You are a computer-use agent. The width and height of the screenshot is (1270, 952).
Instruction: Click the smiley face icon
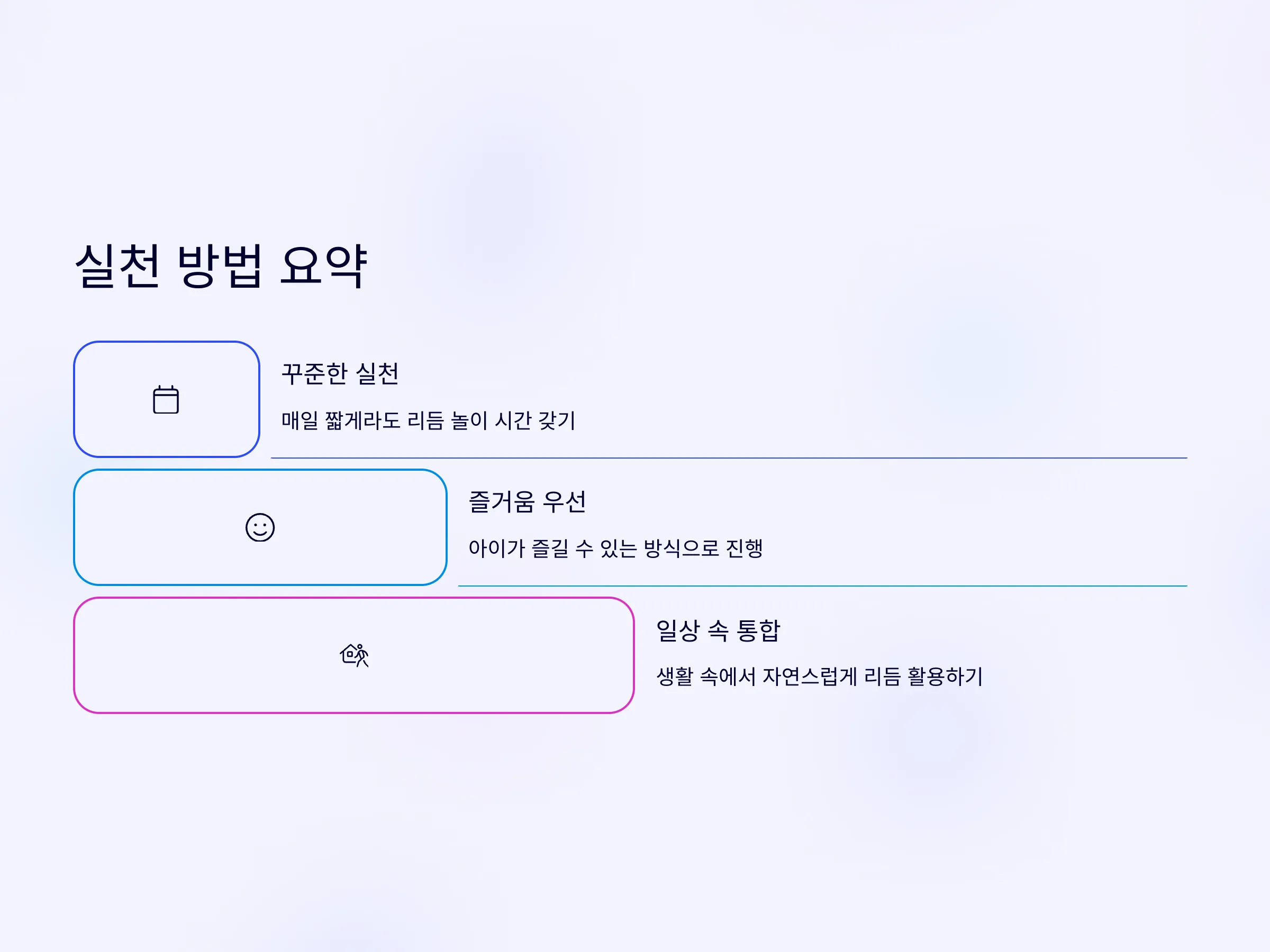pyautogui.click(x=260, y=527)
